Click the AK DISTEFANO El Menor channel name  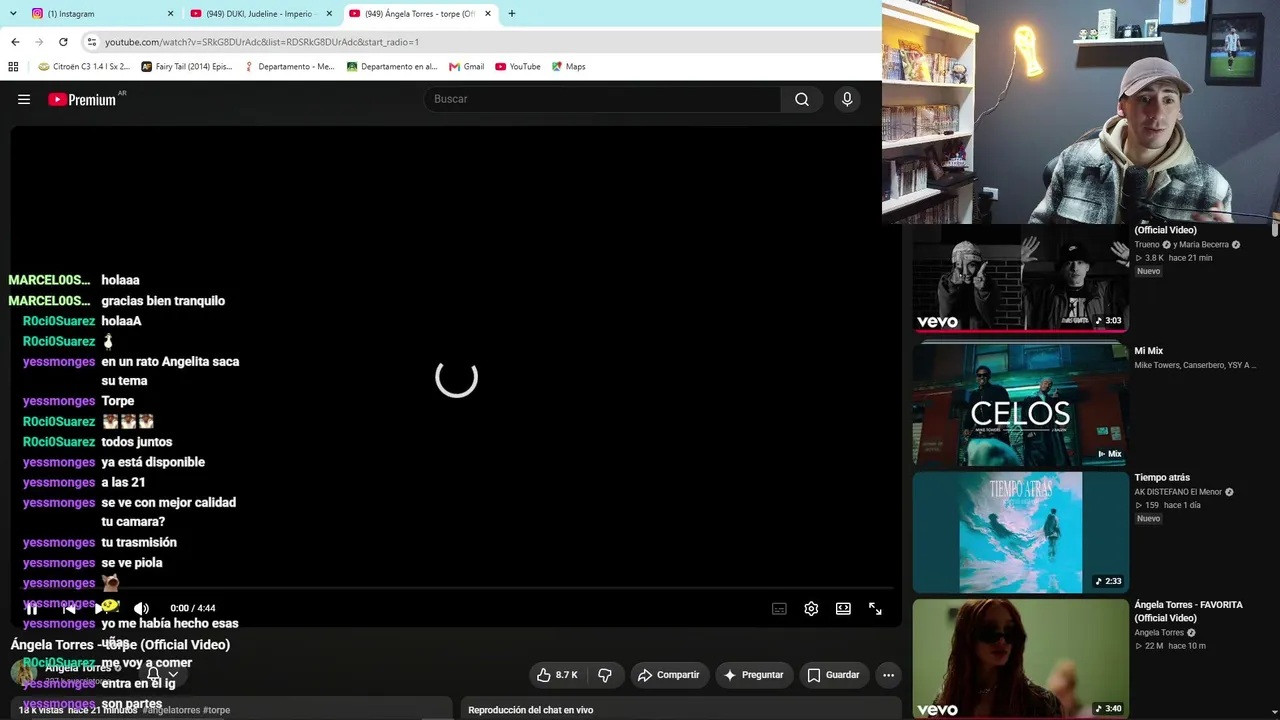click(1178, 492)
